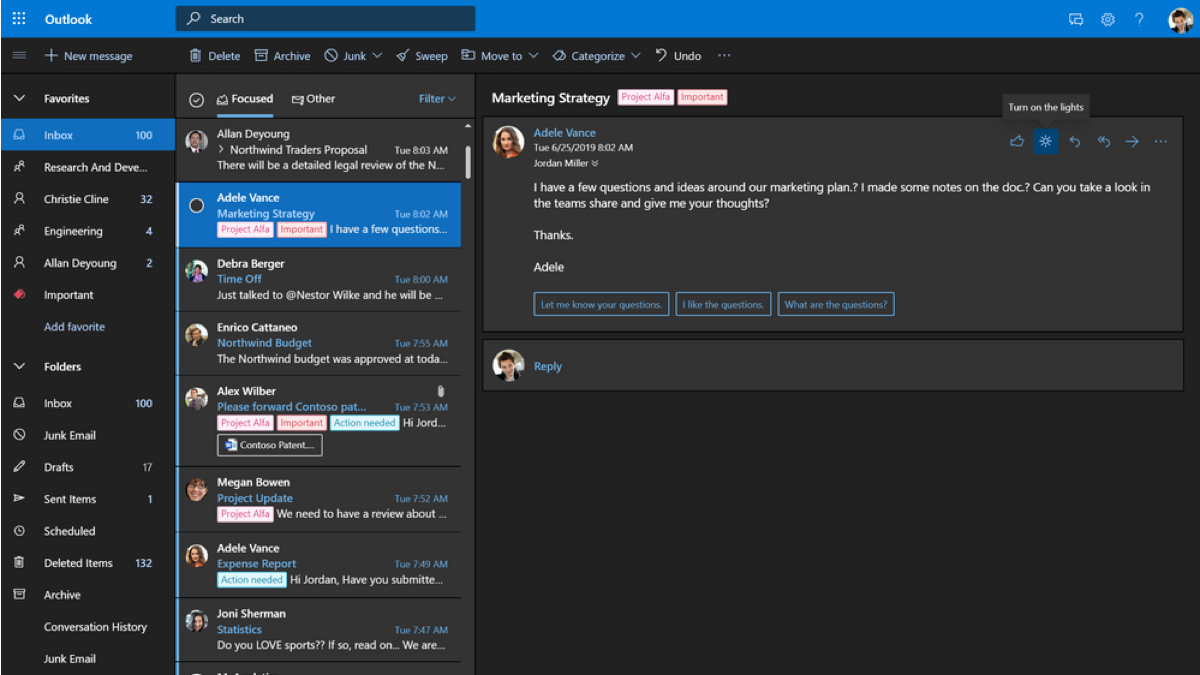Switch to the Other tab
The height and width of the screenshot is (675, 1200).
click(313, 99)
